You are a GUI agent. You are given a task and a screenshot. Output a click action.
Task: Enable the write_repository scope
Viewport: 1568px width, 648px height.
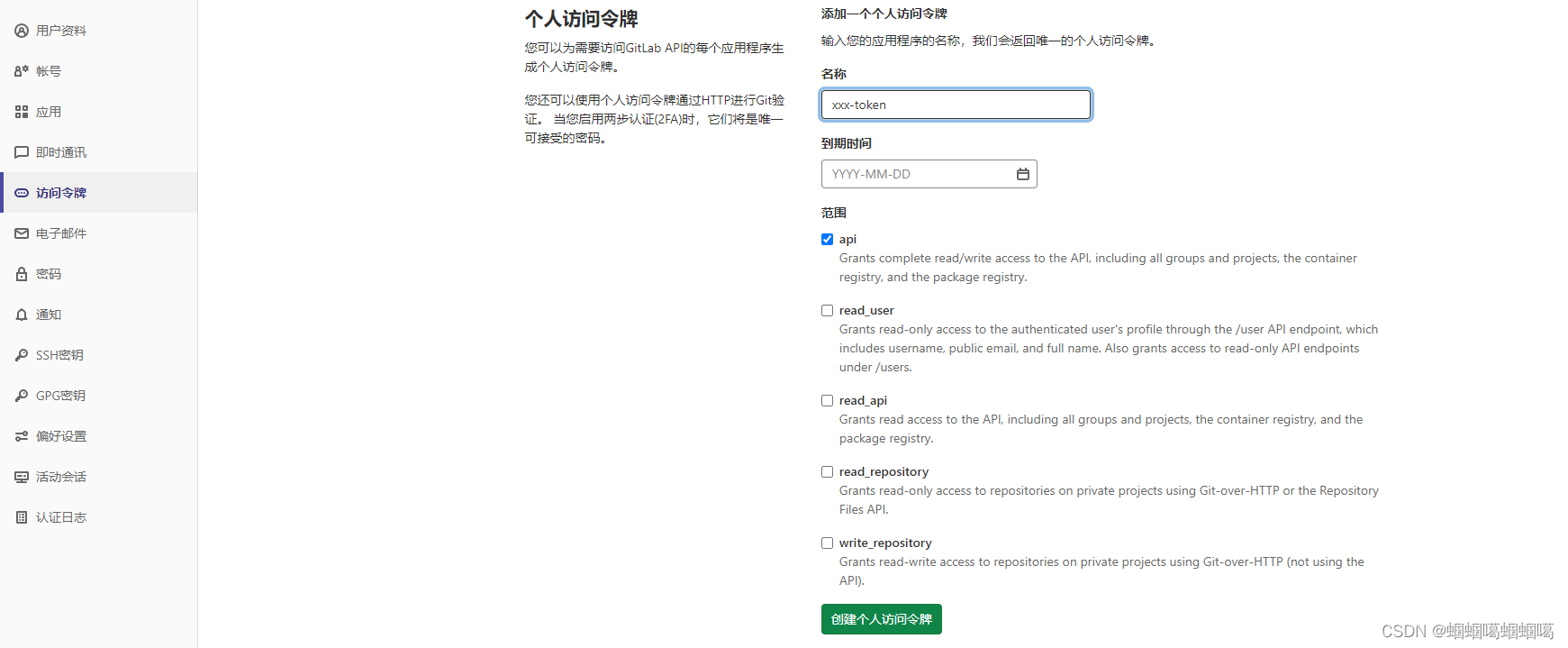[827, 543]
